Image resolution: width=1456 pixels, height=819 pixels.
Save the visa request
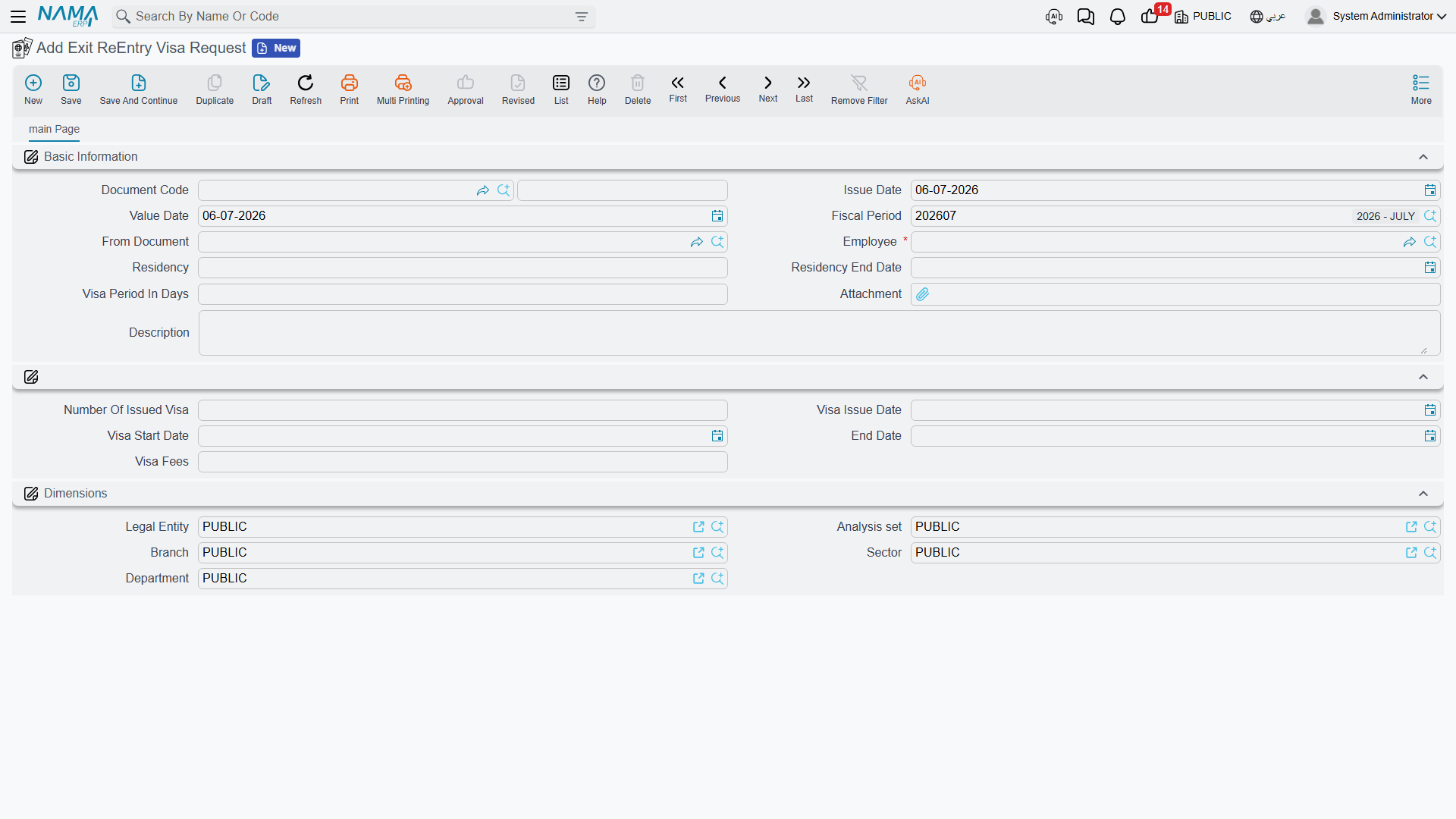pos(71,89)
